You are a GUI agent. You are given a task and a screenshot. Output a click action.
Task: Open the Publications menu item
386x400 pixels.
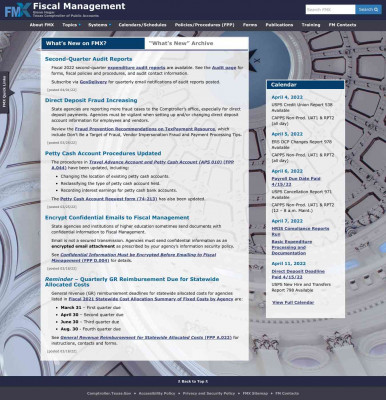[279, 25]
